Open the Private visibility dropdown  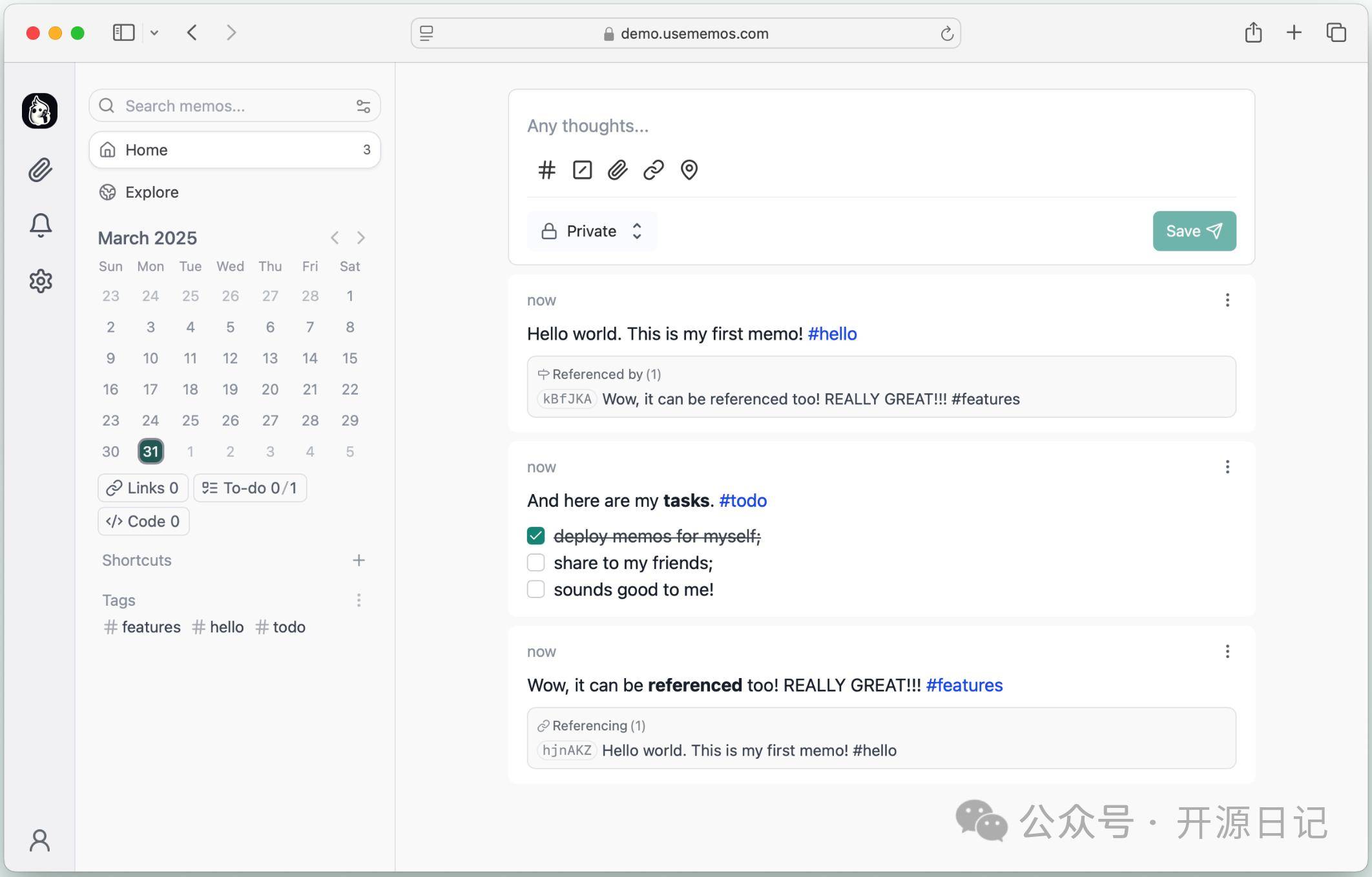(592, 231)
